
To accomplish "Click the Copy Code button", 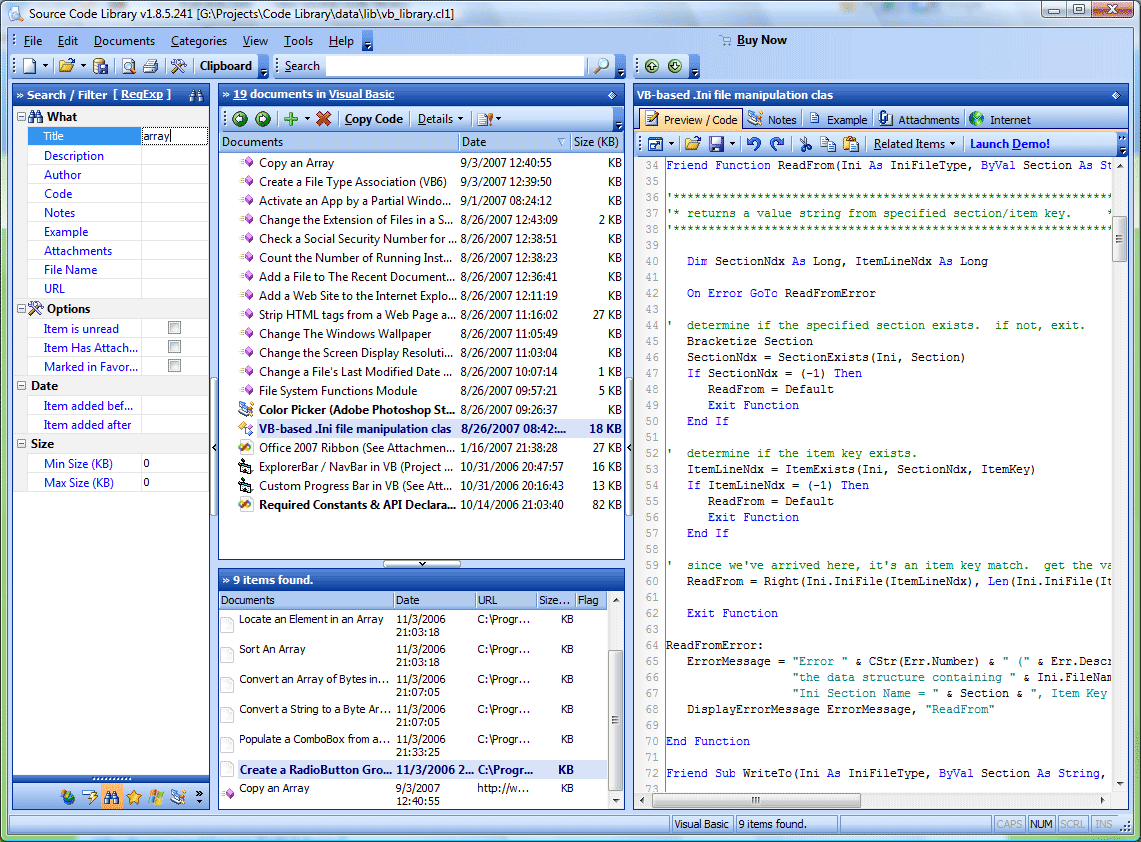I will [x=373, y=119].
